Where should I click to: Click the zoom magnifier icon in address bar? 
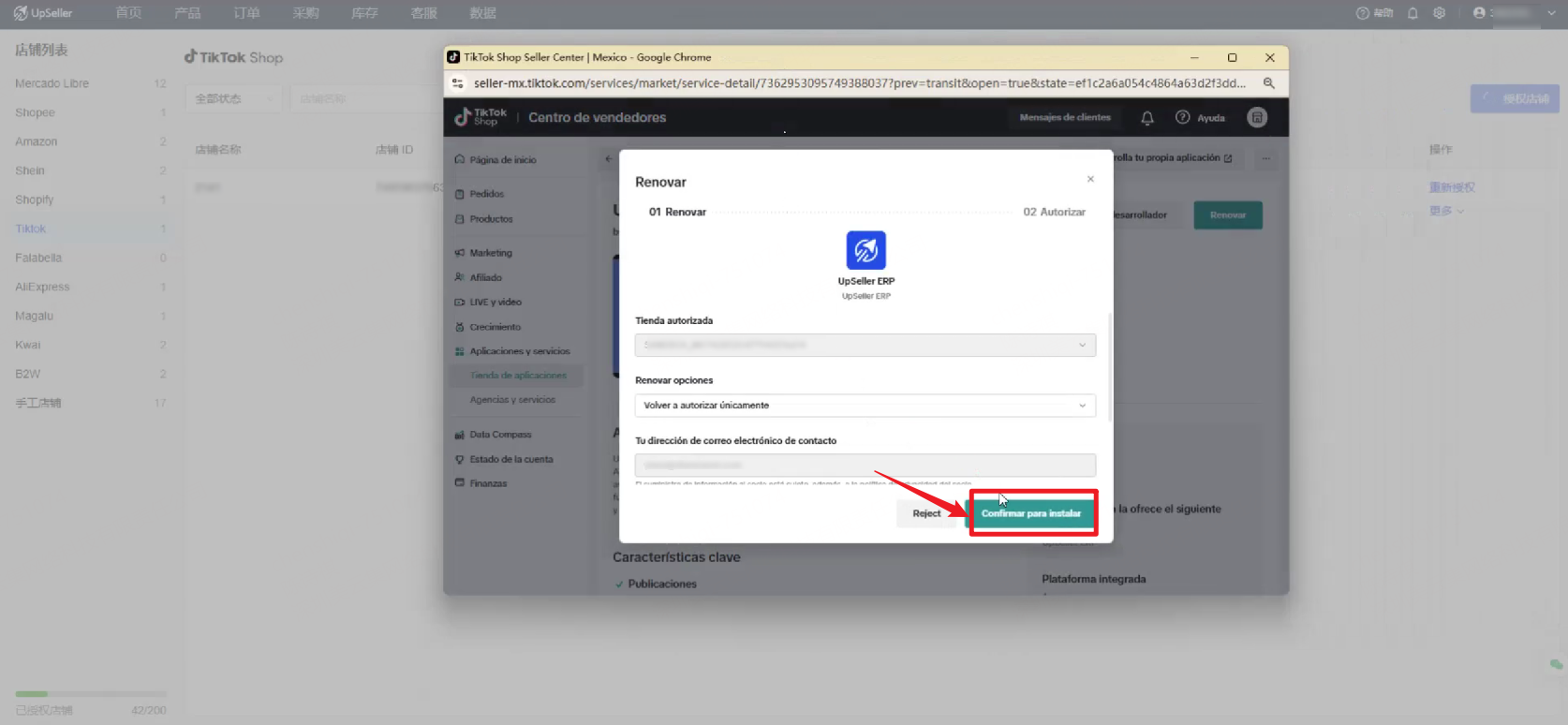(x=1268, y=83)
